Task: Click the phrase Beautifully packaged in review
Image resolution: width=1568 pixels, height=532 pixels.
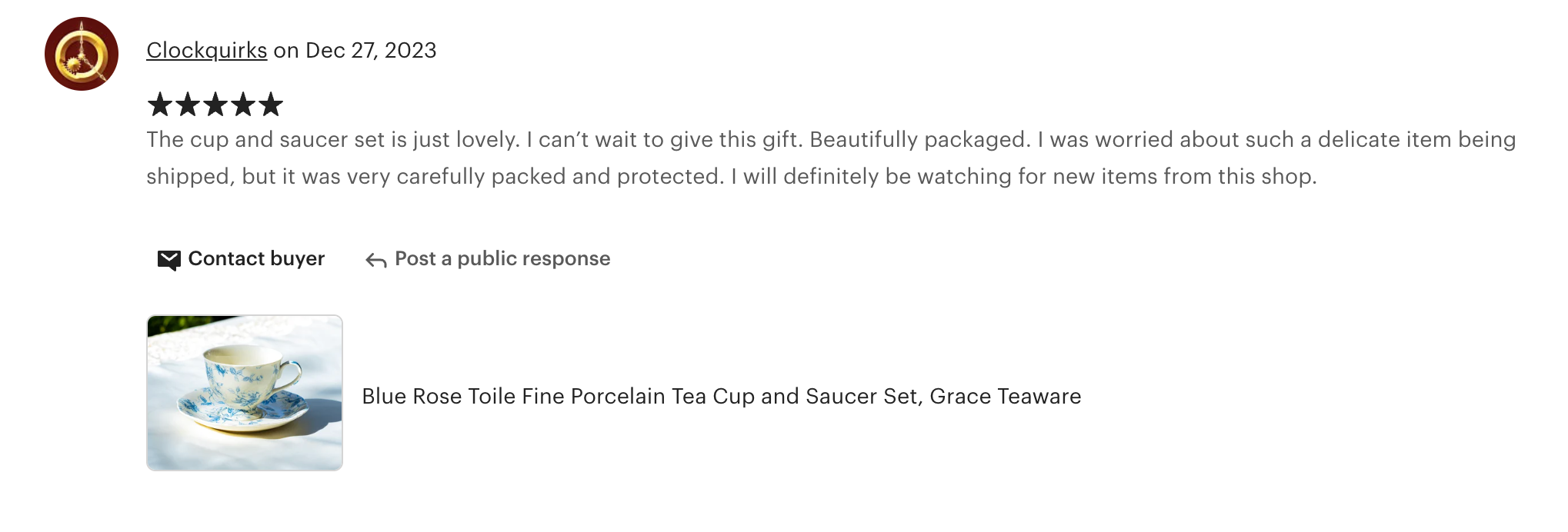Action: [919, 140]
